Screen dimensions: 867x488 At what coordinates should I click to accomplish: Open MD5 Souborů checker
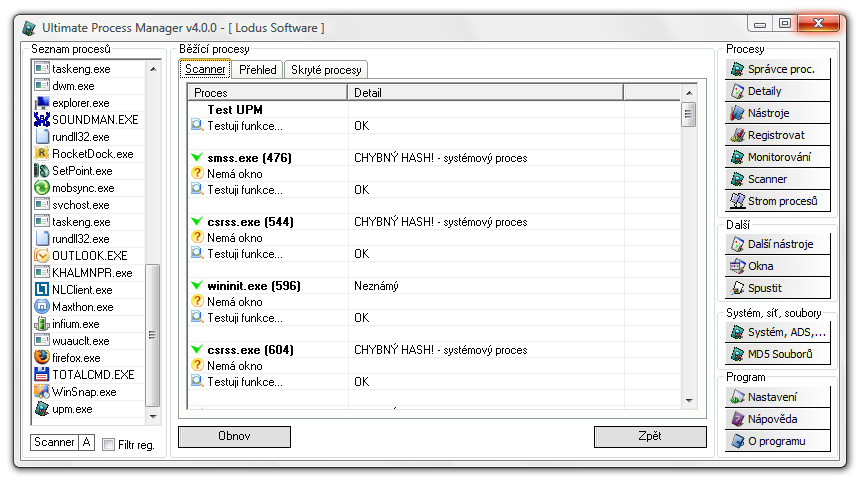tap(777, 354)
